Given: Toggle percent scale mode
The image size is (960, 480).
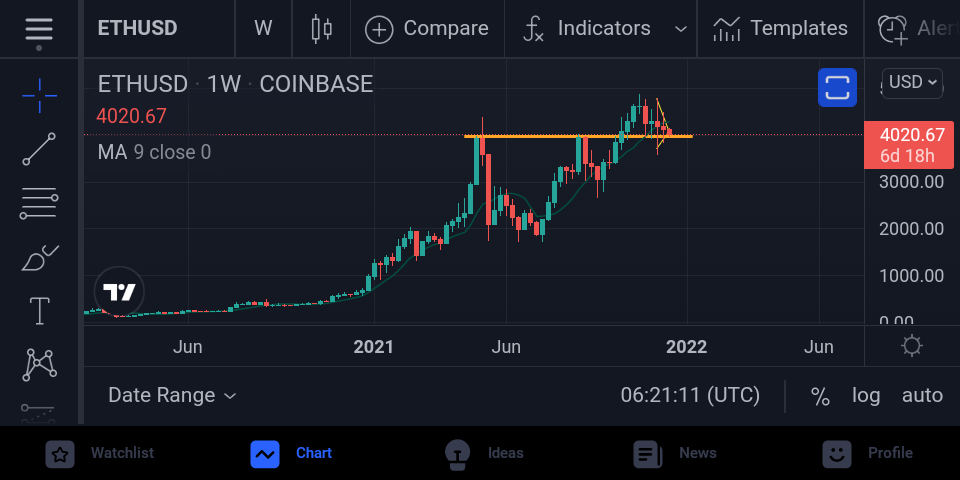Looking at the screenshot, I should coord(820,396).
